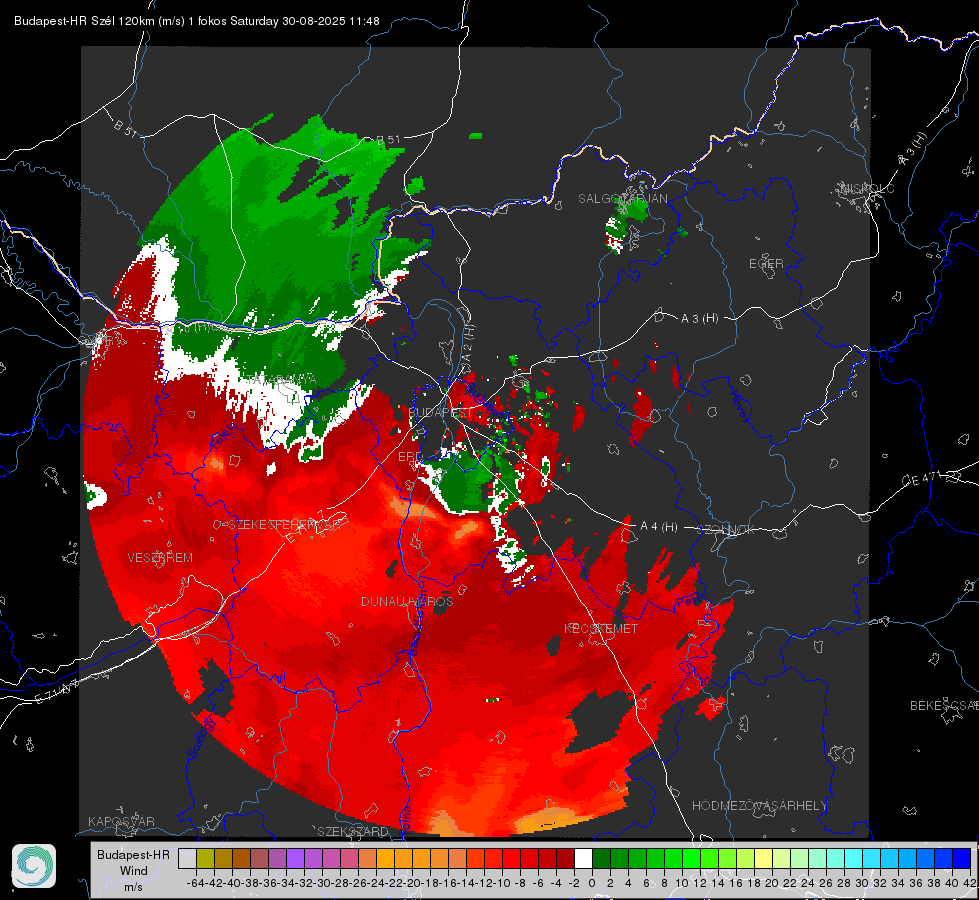Click the HÓDMEZŐVÁSÁRHELY city label
This screenshot has width=979, height=900.
[759, 806]
